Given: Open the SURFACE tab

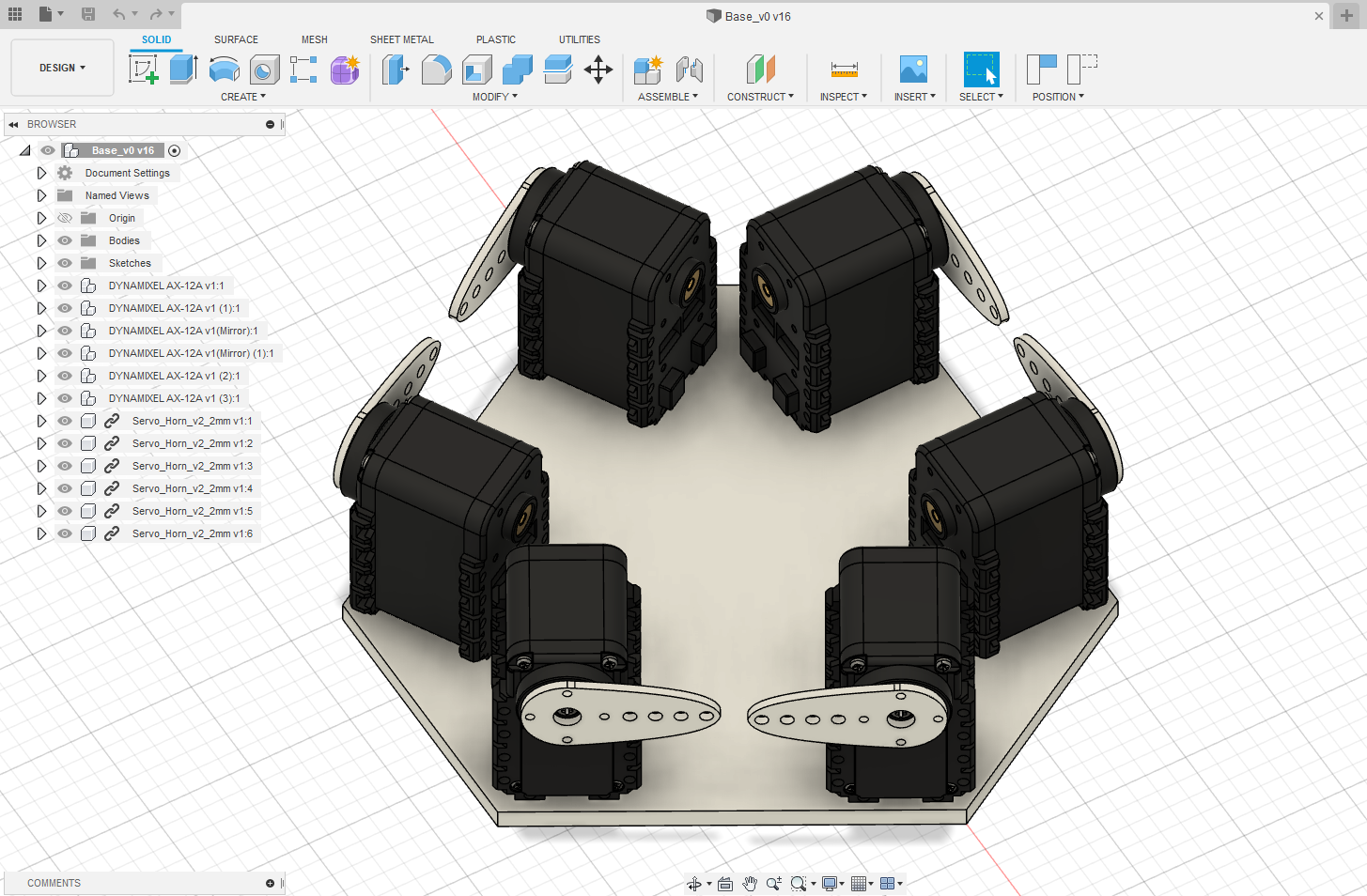Looking at the screenshot, I should pos(236,39).
